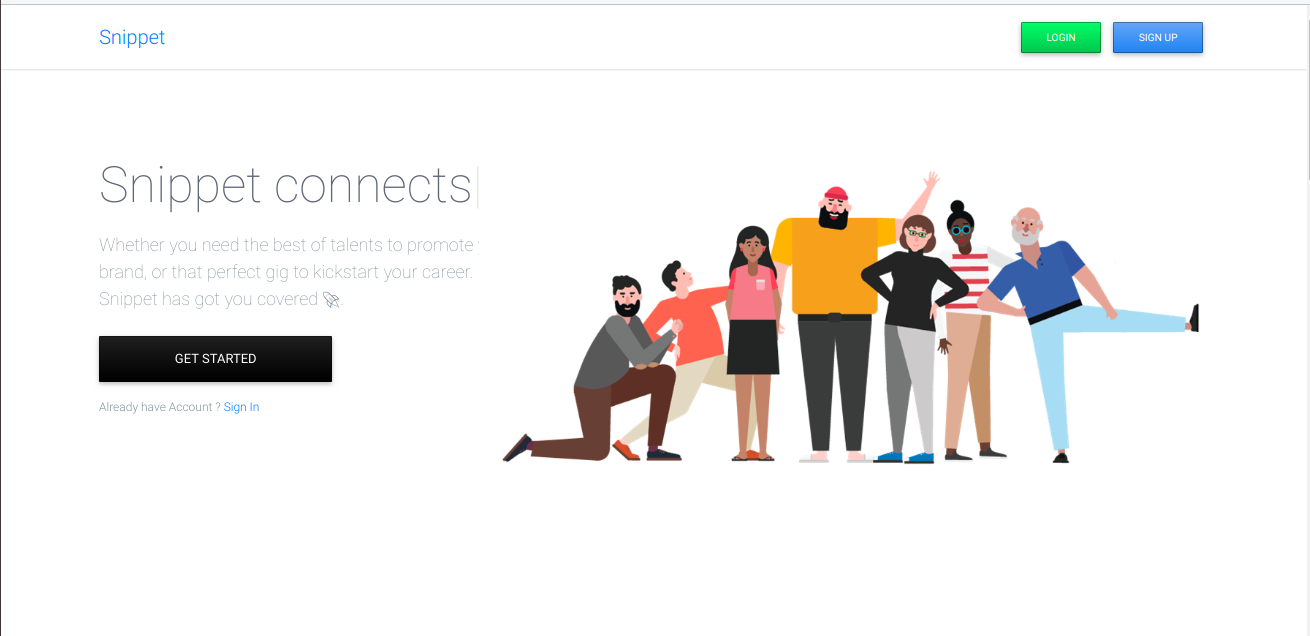Open the green LOGIN button
This screenshot has width=1310, height=636.
(1061, 37)
